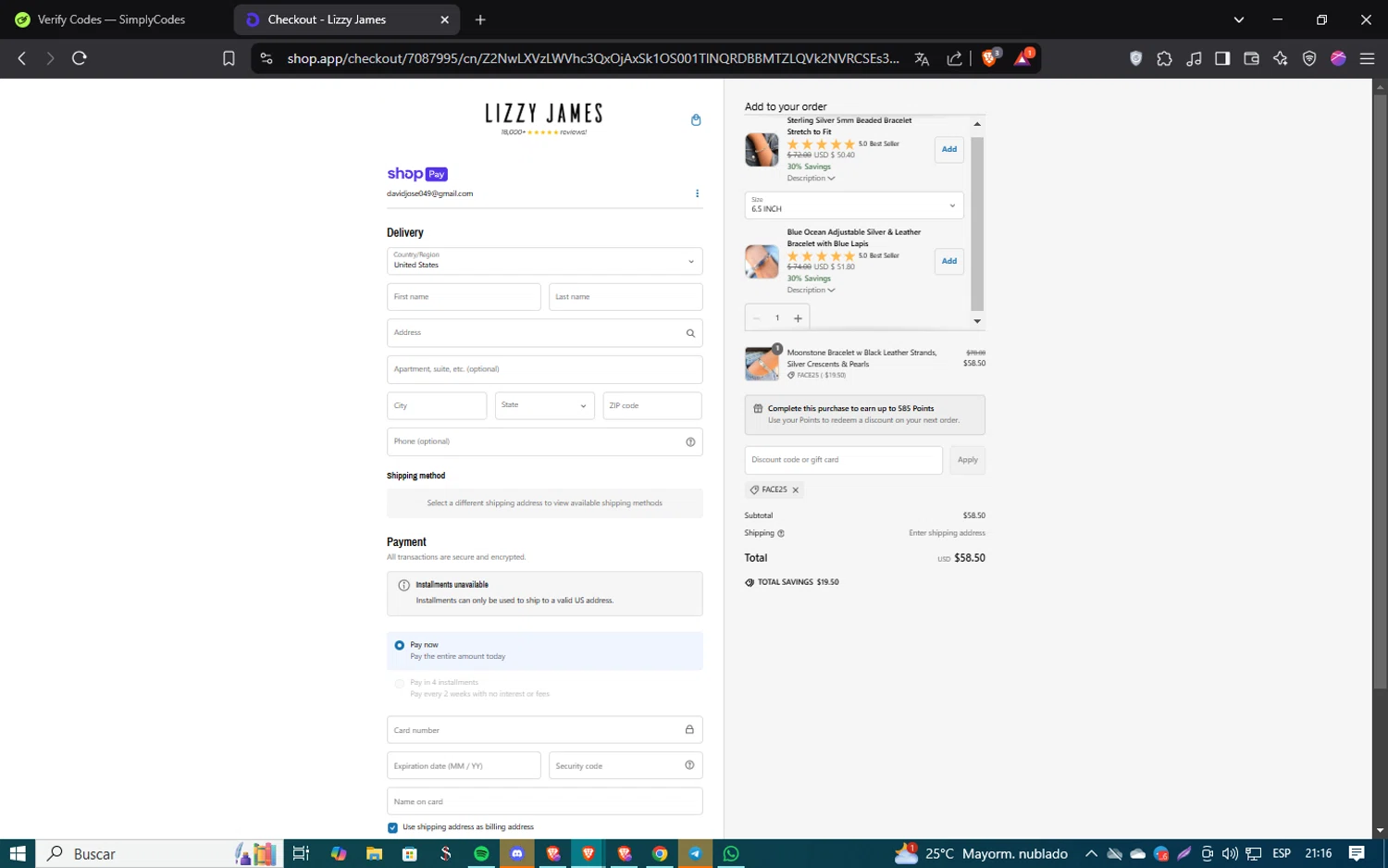
Task: Show security code help icon
Action: (689, 765)
